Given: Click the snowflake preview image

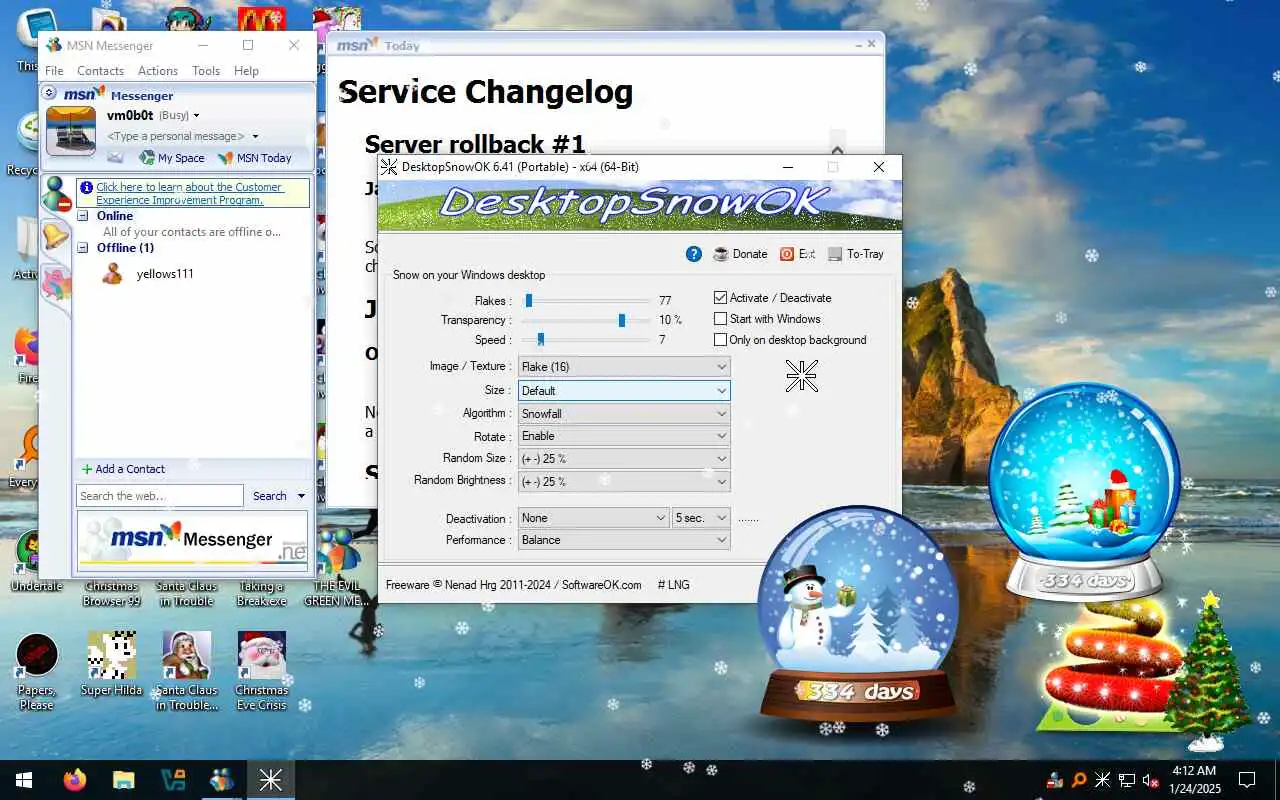Looking at the screenshot, I should (x=802, y=376).
